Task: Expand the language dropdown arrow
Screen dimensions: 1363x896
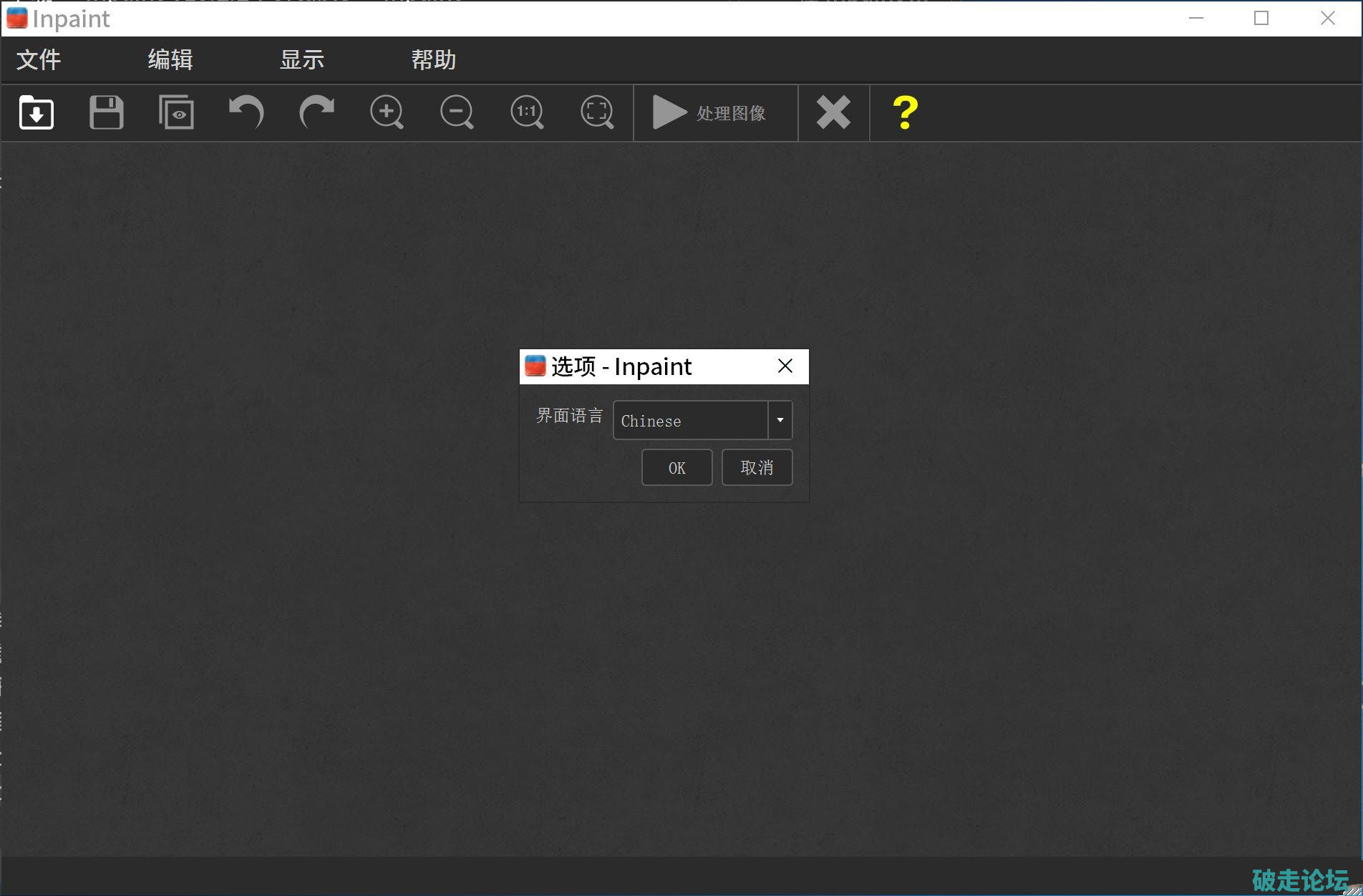Action: pos(780,420)
